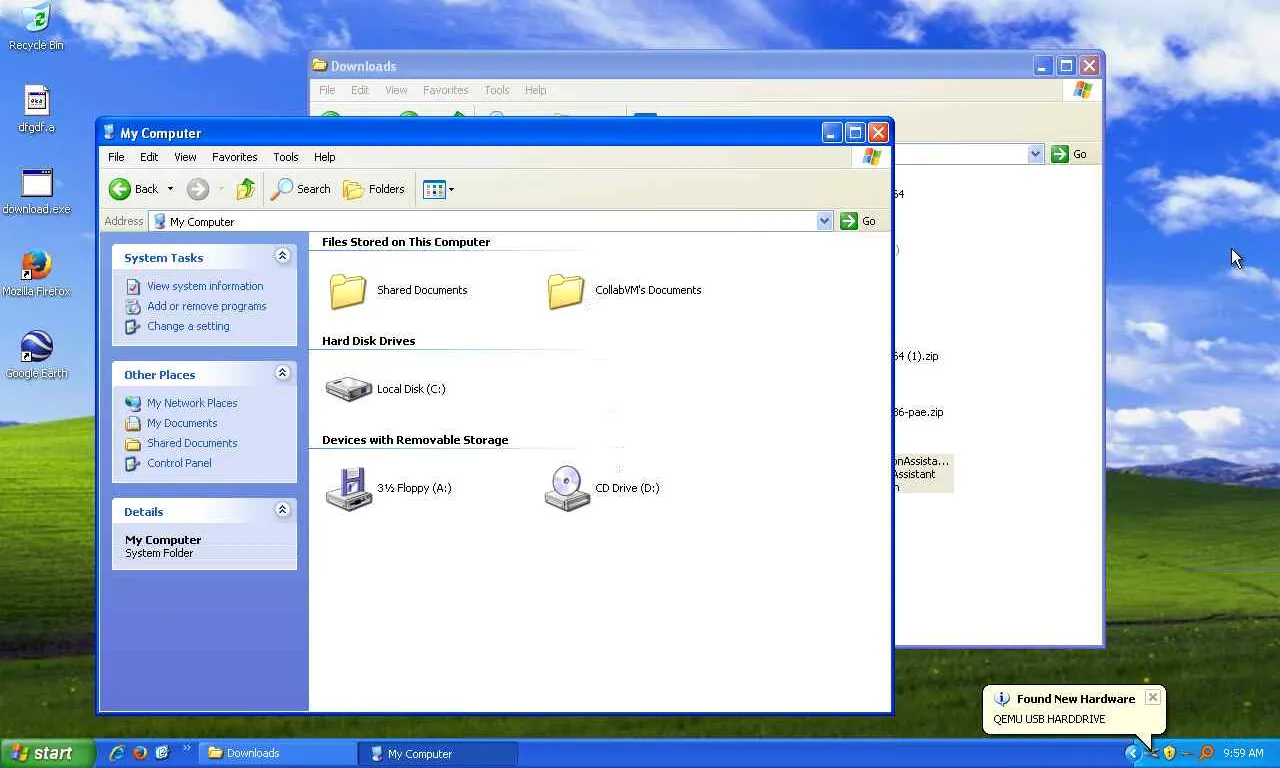Viewport: 1280px width, 768px height.
Task: Click the Safely Remove Hardware tray icon
Action: pos(1152,753)
